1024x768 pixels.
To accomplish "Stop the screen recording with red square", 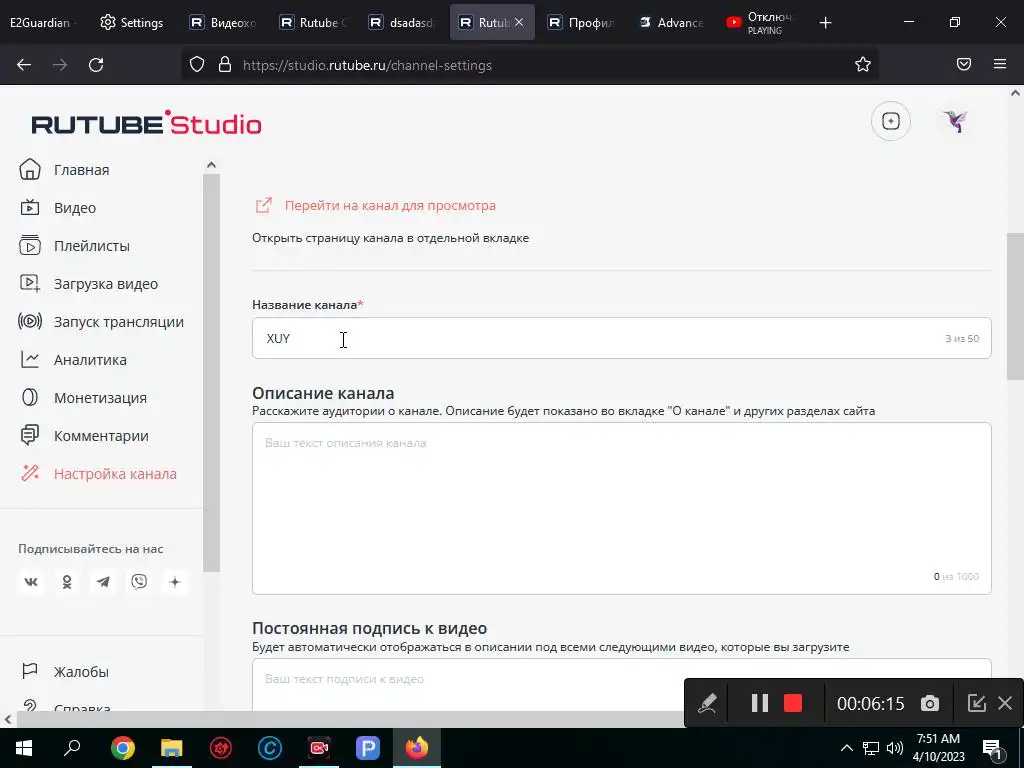I will pyautogui.click(x=793, y=703).
